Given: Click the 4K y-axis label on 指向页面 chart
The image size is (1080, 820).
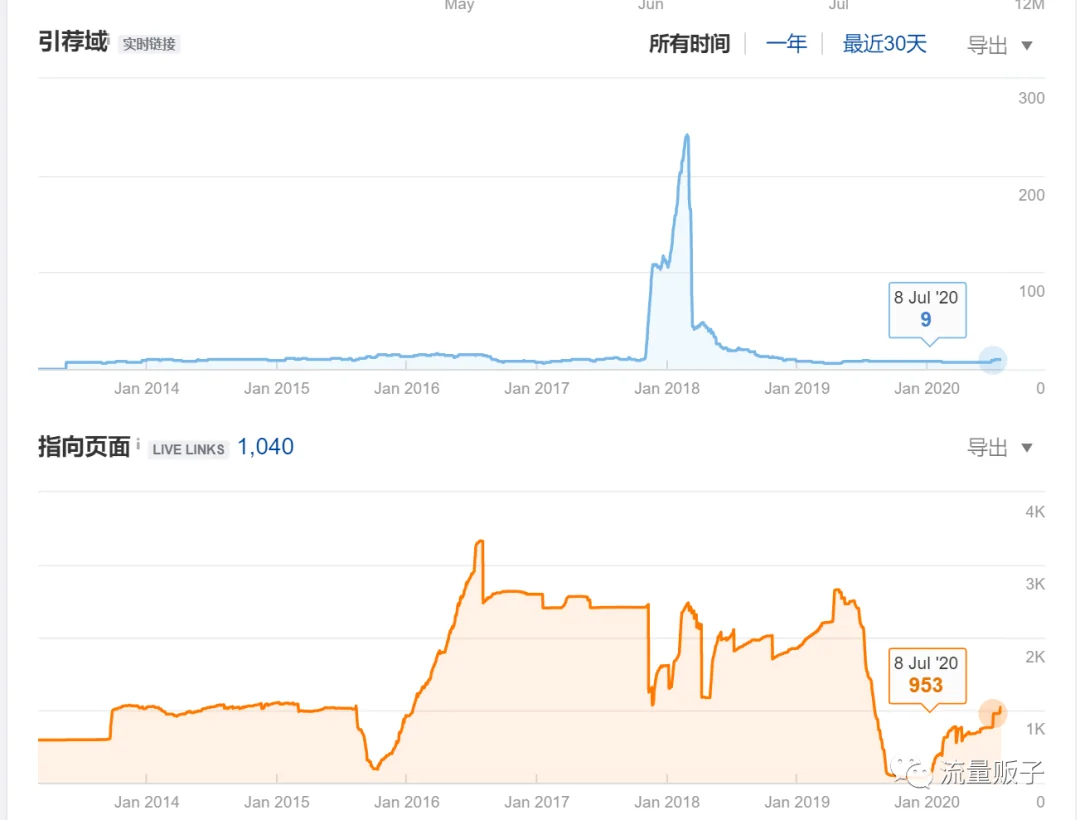Looking at the screenshot, I should coord(1035,512).
